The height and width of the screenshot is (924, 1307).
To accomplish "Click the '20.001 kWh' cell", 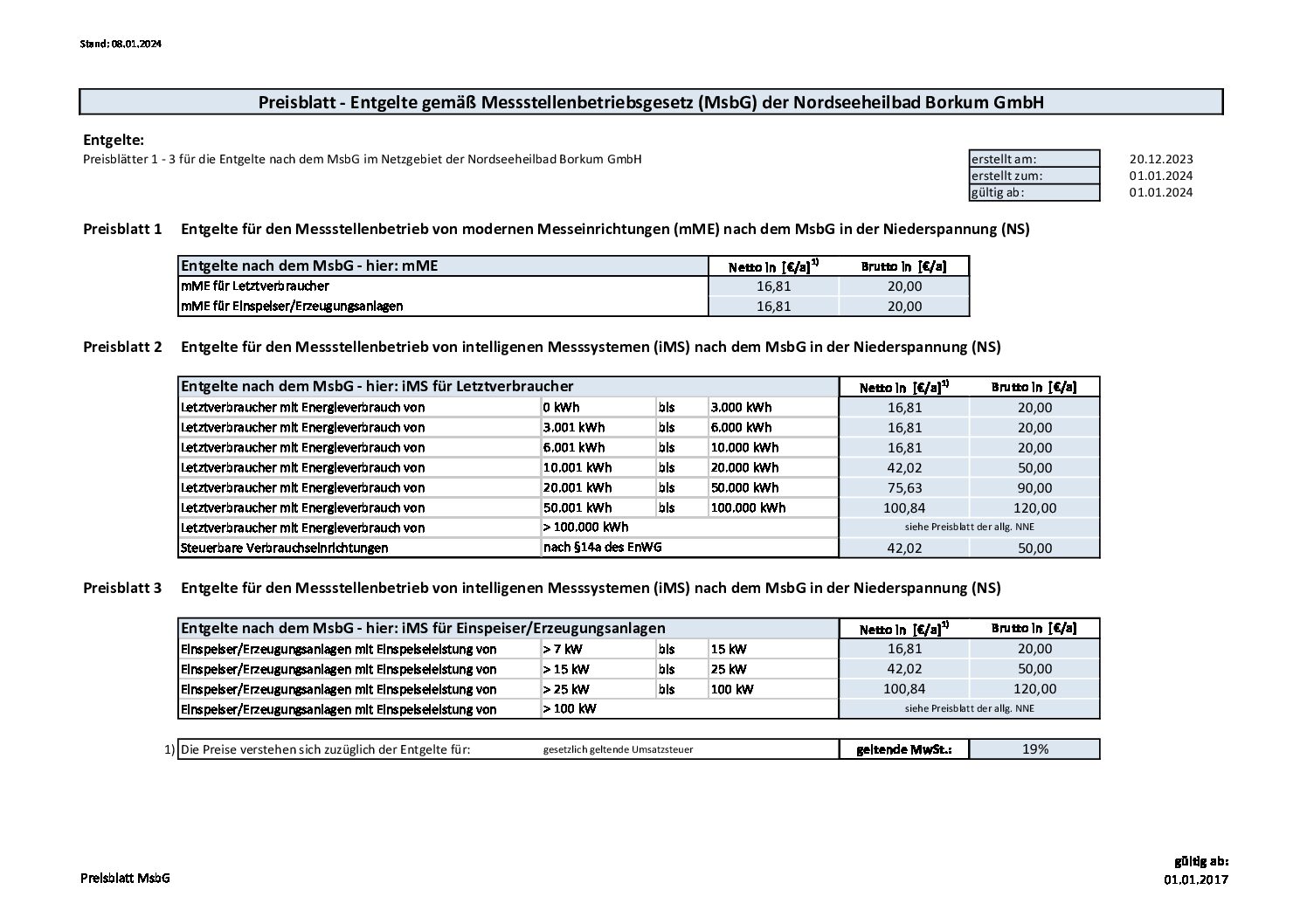I will (x=598, y=487).
